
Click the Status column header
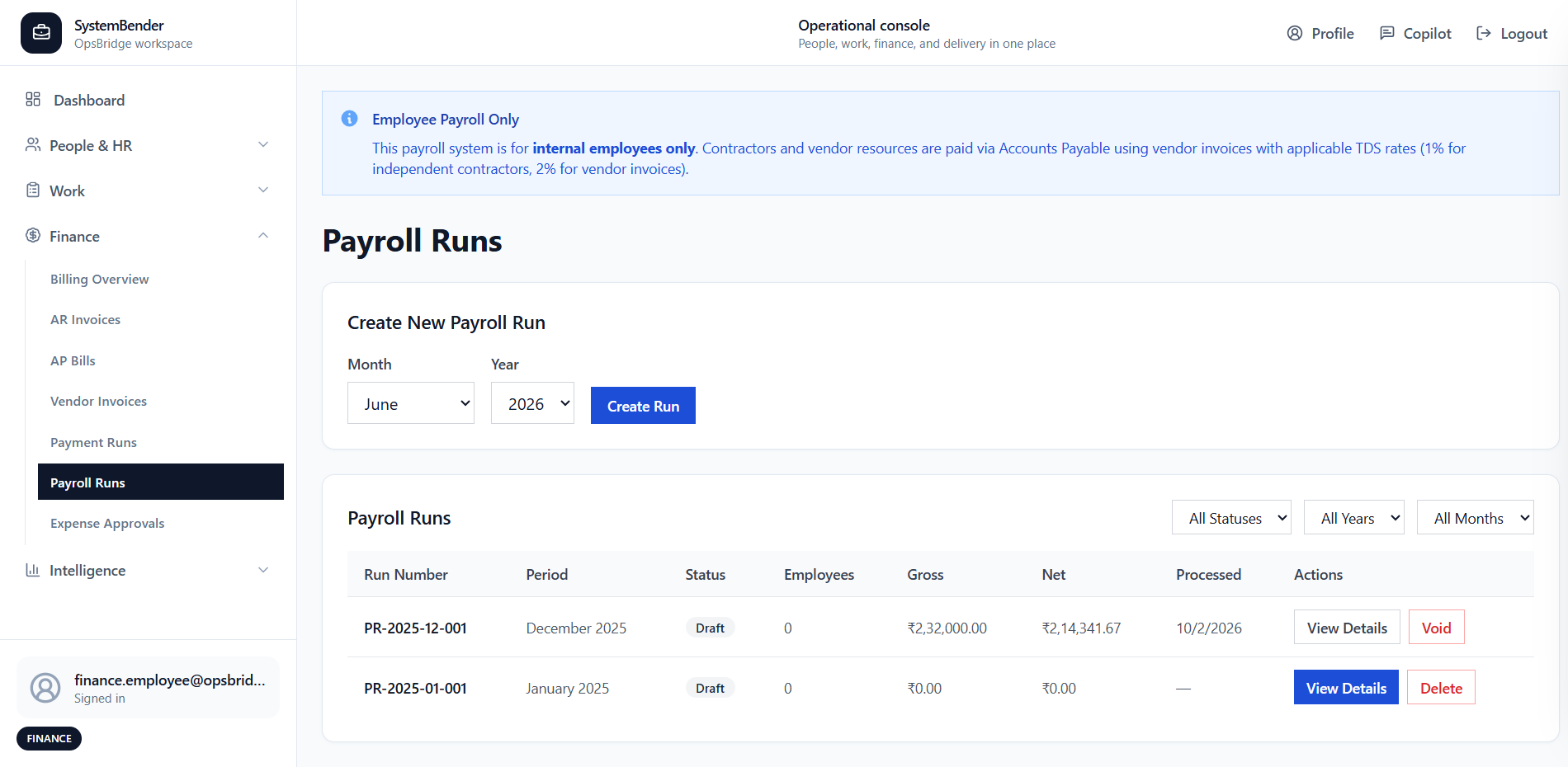[705, 574]
